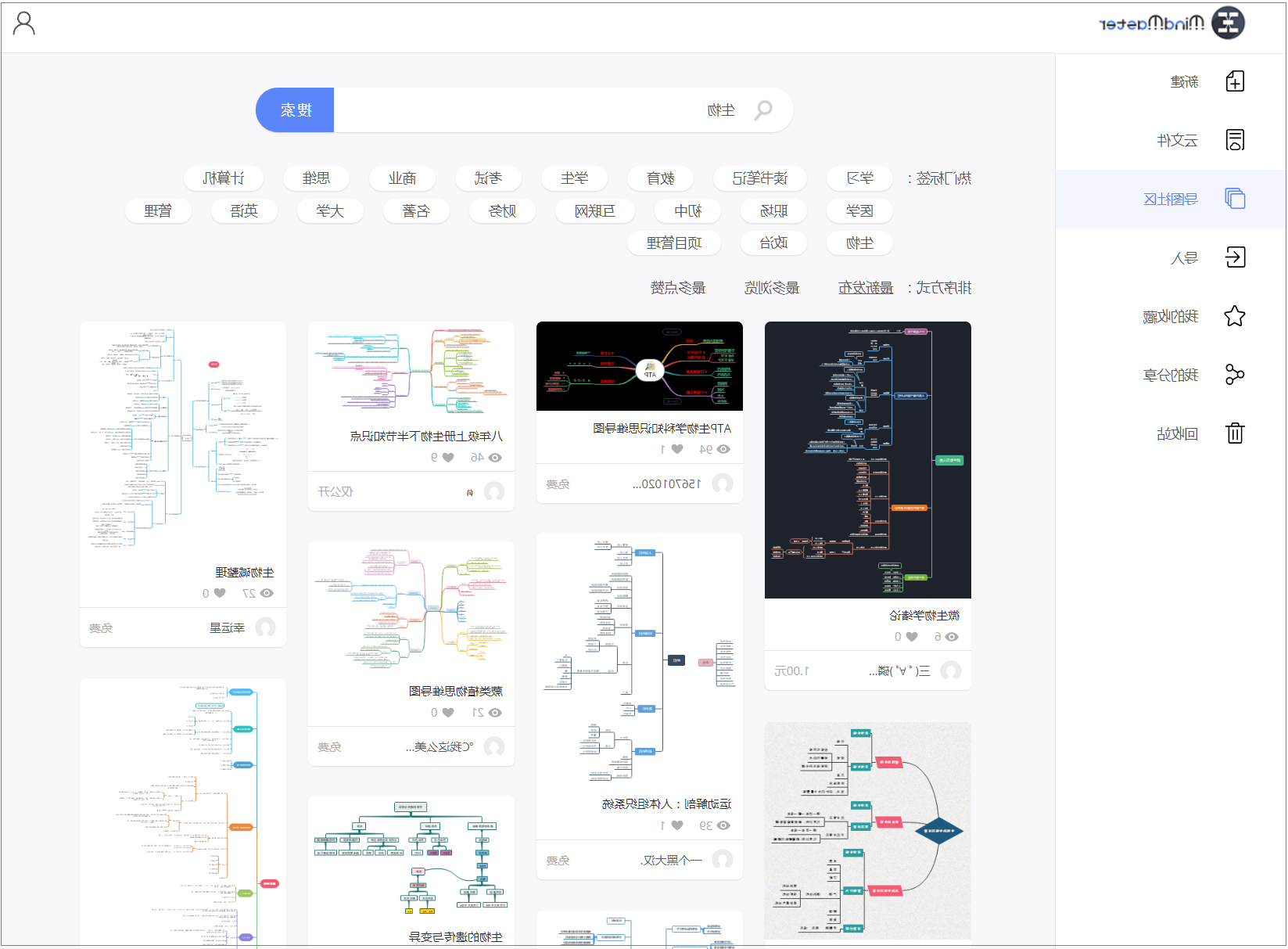This screenshot has height=949, width=1288.
Task: Select the 互联网 hot tag
Action: pos(594,211)
